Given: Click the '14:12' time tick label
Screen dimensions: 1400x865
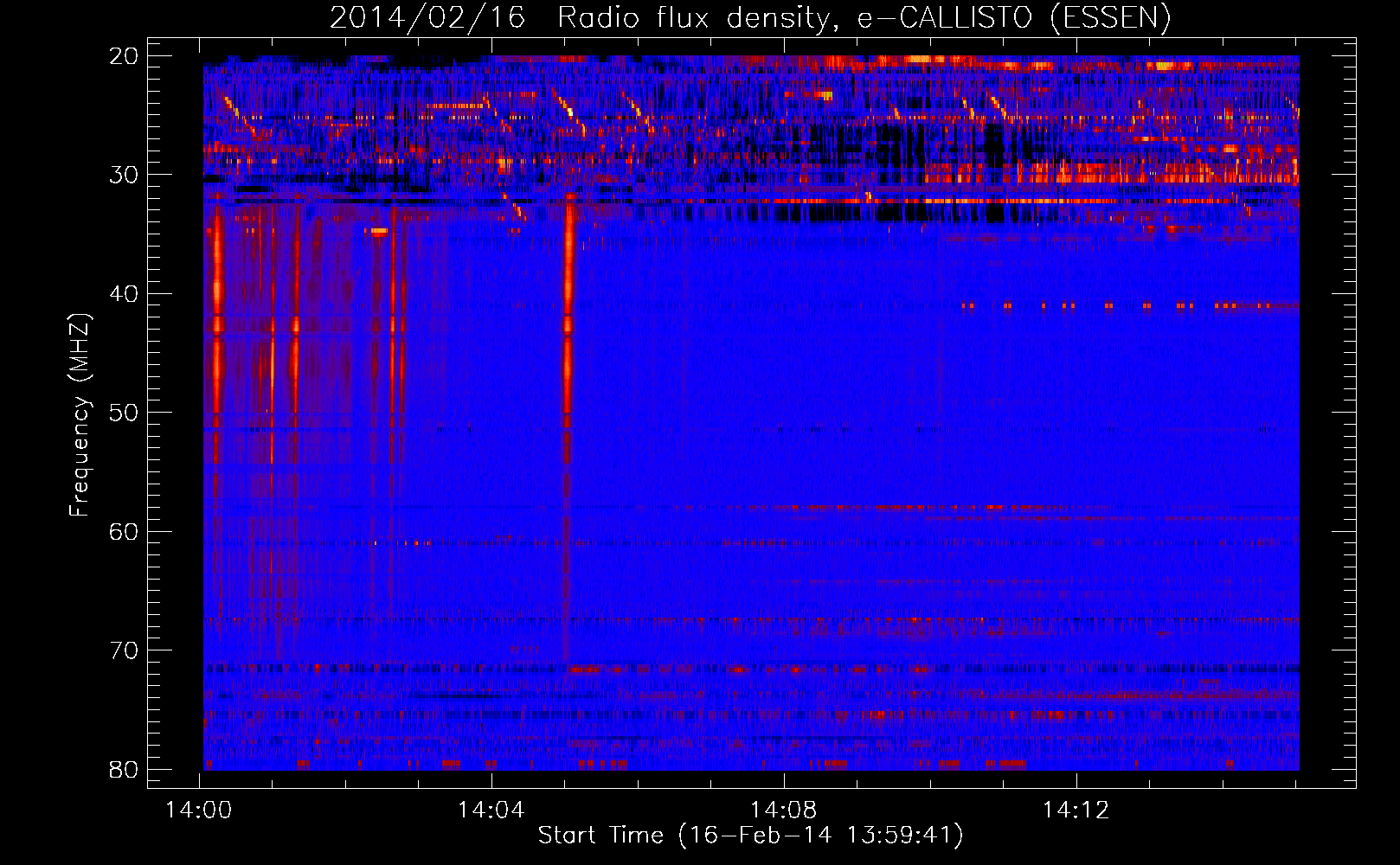Looking at the screenshot, I should [1076, 811].
